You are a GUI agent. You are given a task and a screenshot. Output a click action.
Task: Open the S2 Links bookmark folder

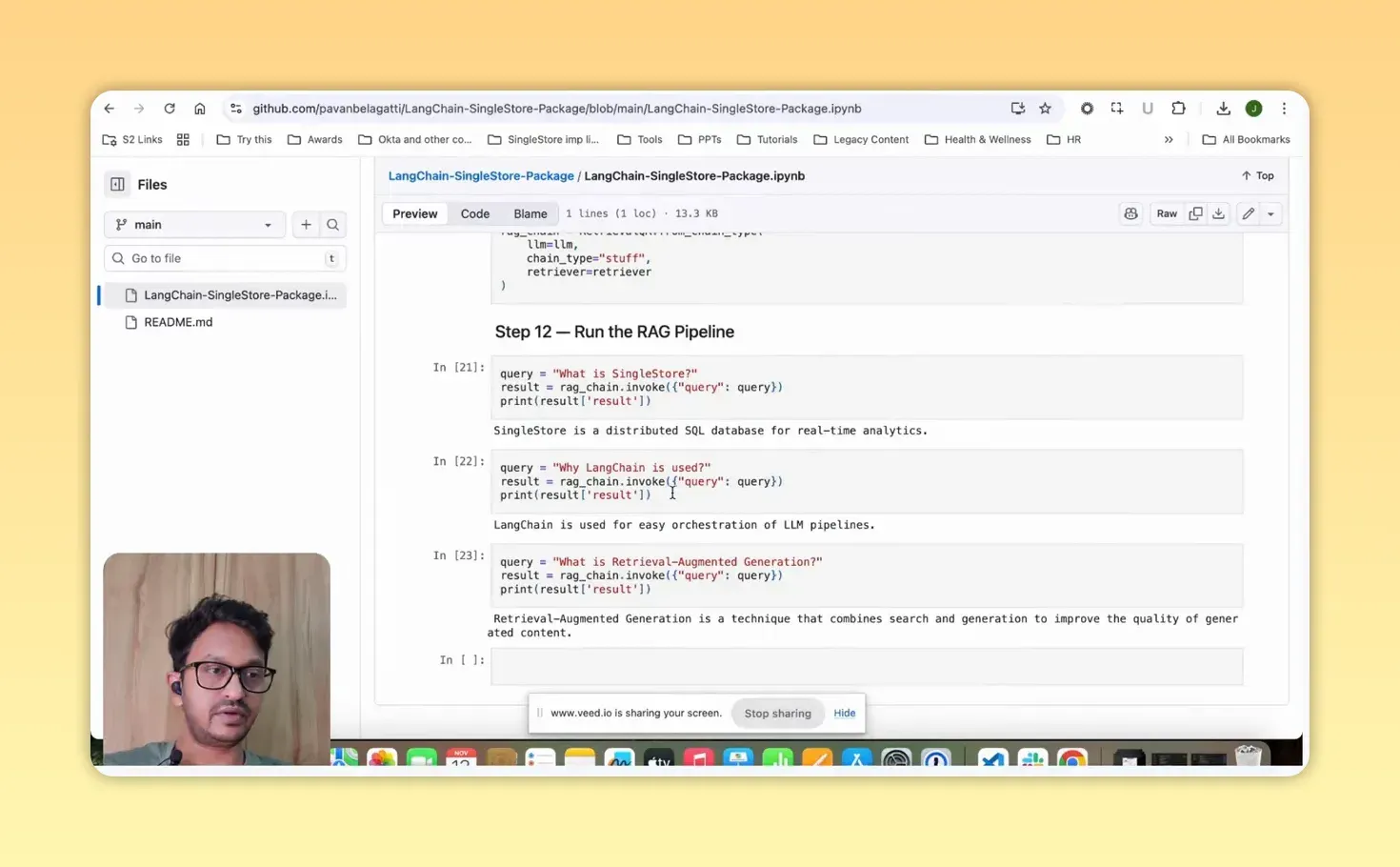tap(132, 139)
